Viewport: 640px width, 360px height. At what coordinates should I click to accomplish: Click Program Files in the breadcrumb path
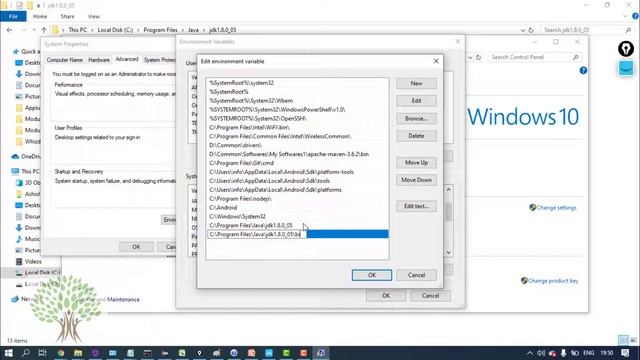click(160, 30)
